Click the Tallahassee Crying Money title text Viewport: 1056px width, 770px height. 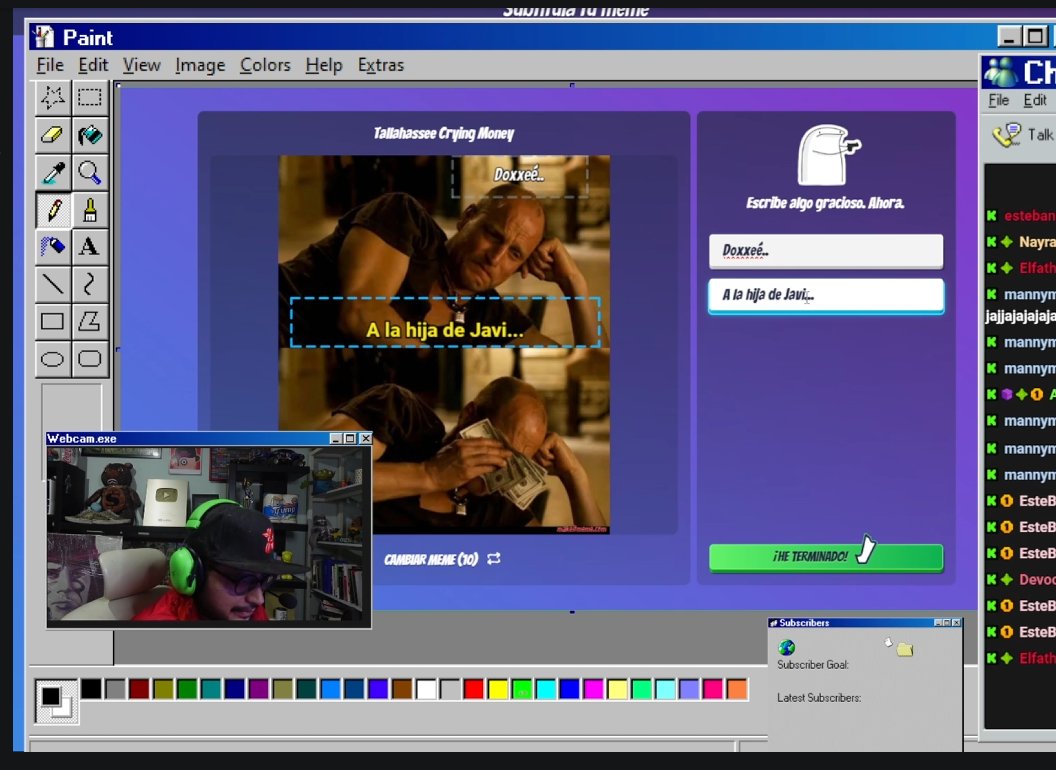pos(444,133)
